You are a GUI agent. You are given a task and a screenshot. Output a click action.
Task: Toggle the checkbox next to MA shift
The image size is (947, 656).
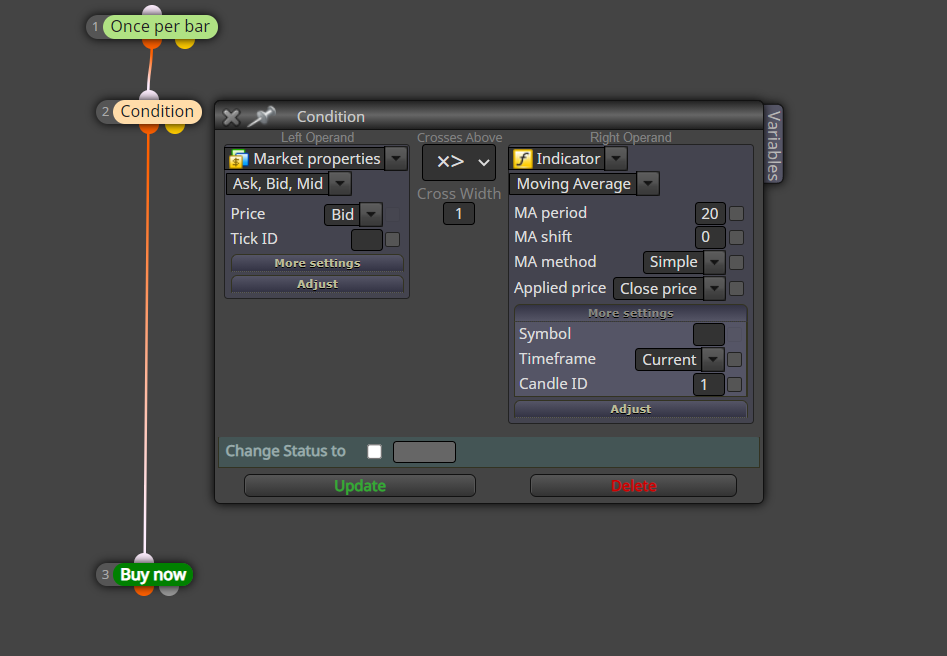pos(736,237)
